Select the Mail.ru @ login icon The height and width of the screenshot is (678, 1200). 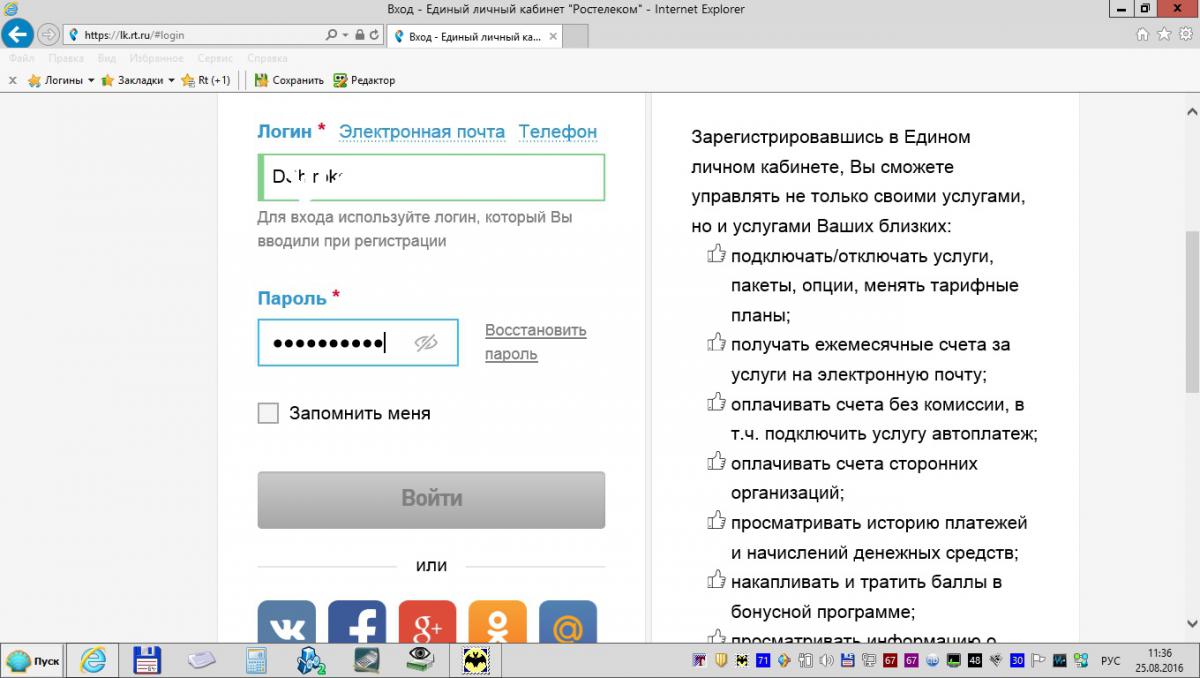point(567,624)
